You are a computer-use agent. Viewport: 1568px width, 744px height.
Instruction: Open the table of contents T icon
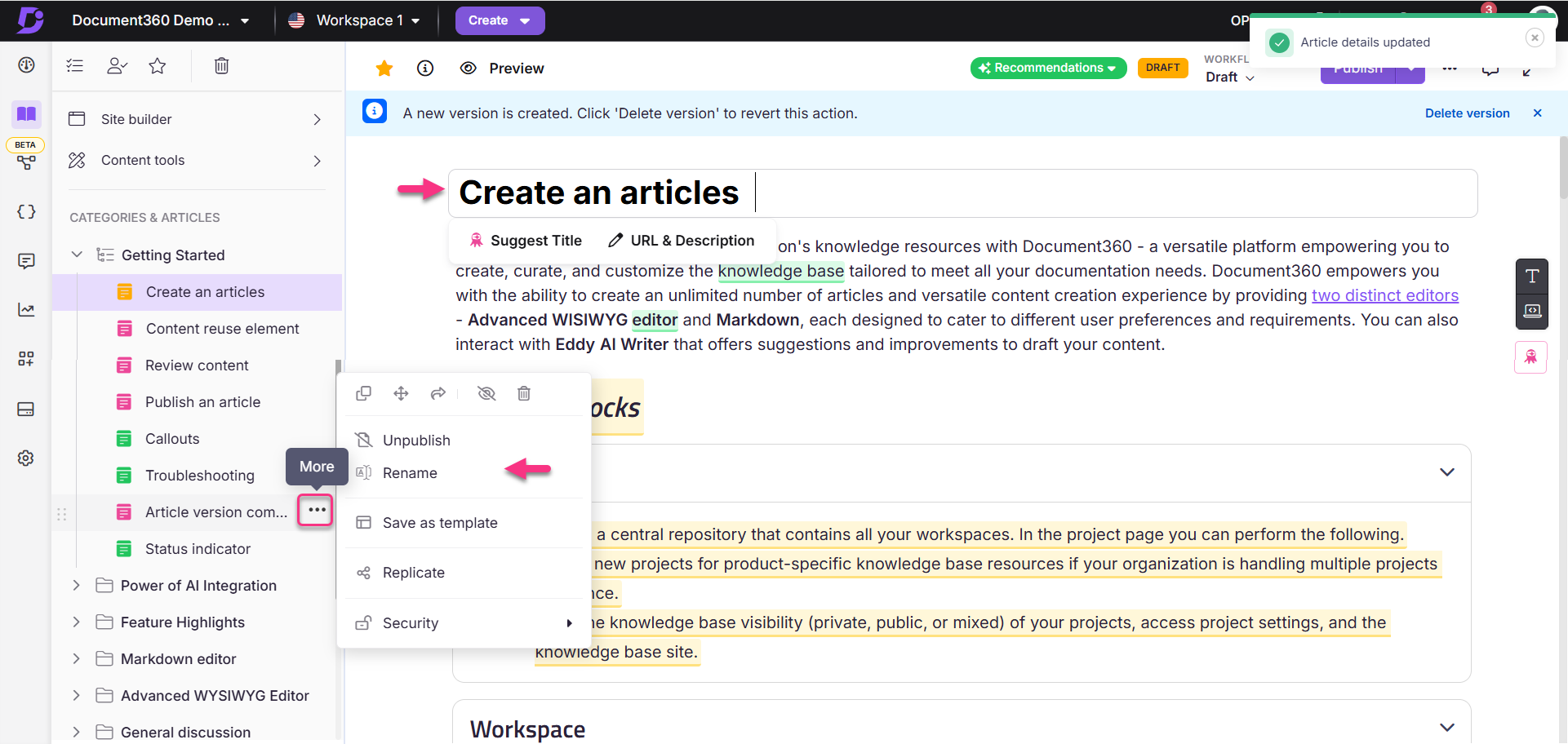[x=1532, y=276]
